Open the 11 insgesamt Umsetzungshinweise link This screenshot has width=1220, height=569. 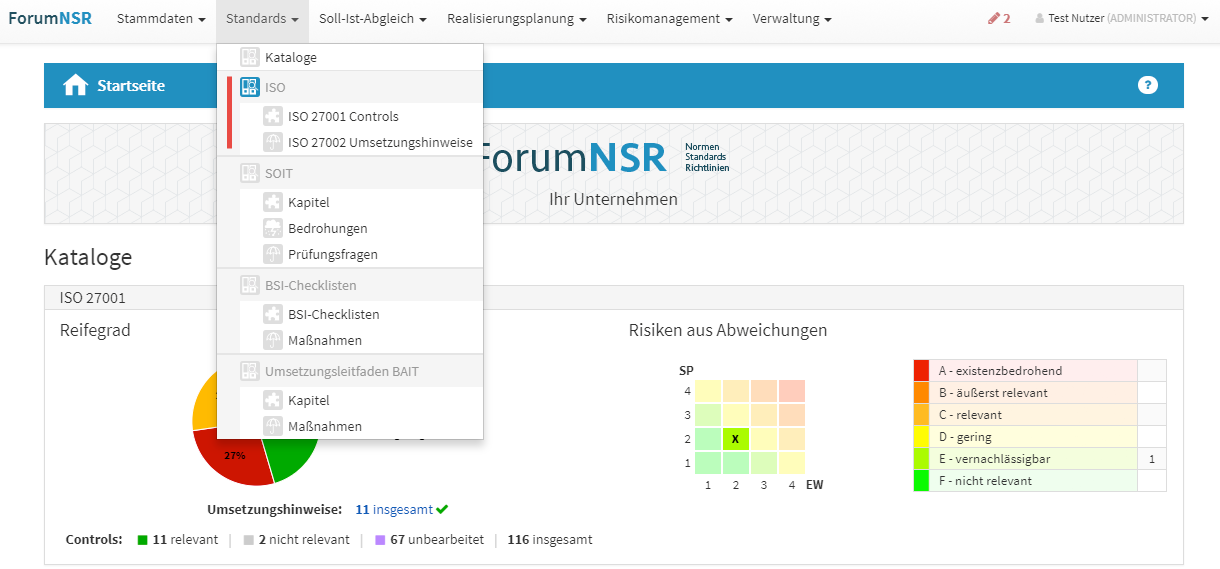click(x=394, y=509)
